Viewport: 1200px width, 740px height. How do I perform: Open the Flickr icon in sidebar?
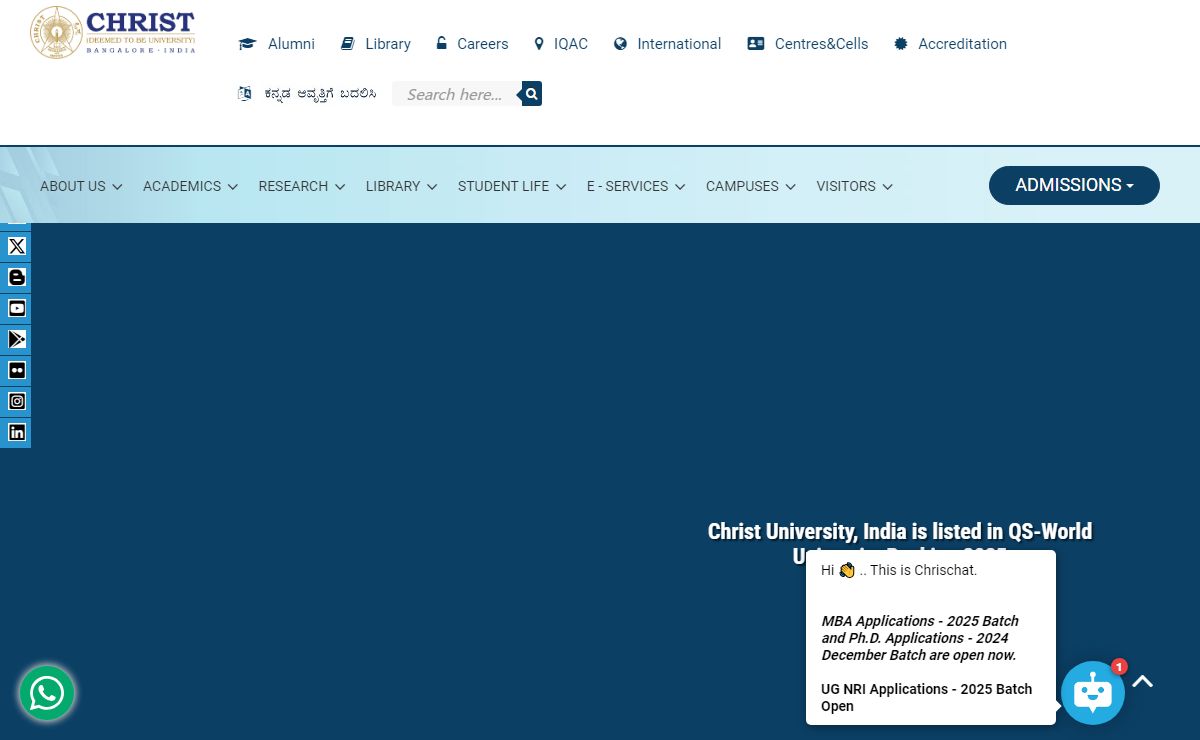[x=17, y=370]
